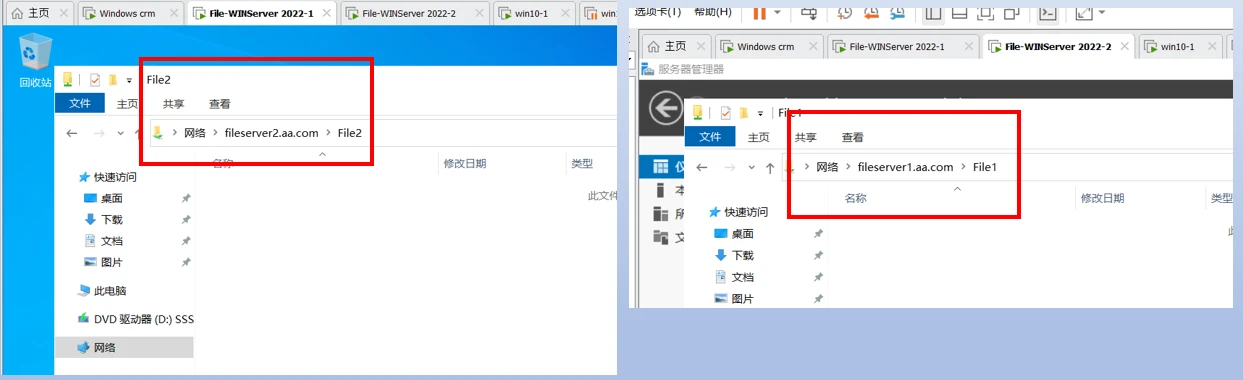Sort by 类型 column in File2 window
The width and height of the screenshot is (1243, 380).
point(582,163)
